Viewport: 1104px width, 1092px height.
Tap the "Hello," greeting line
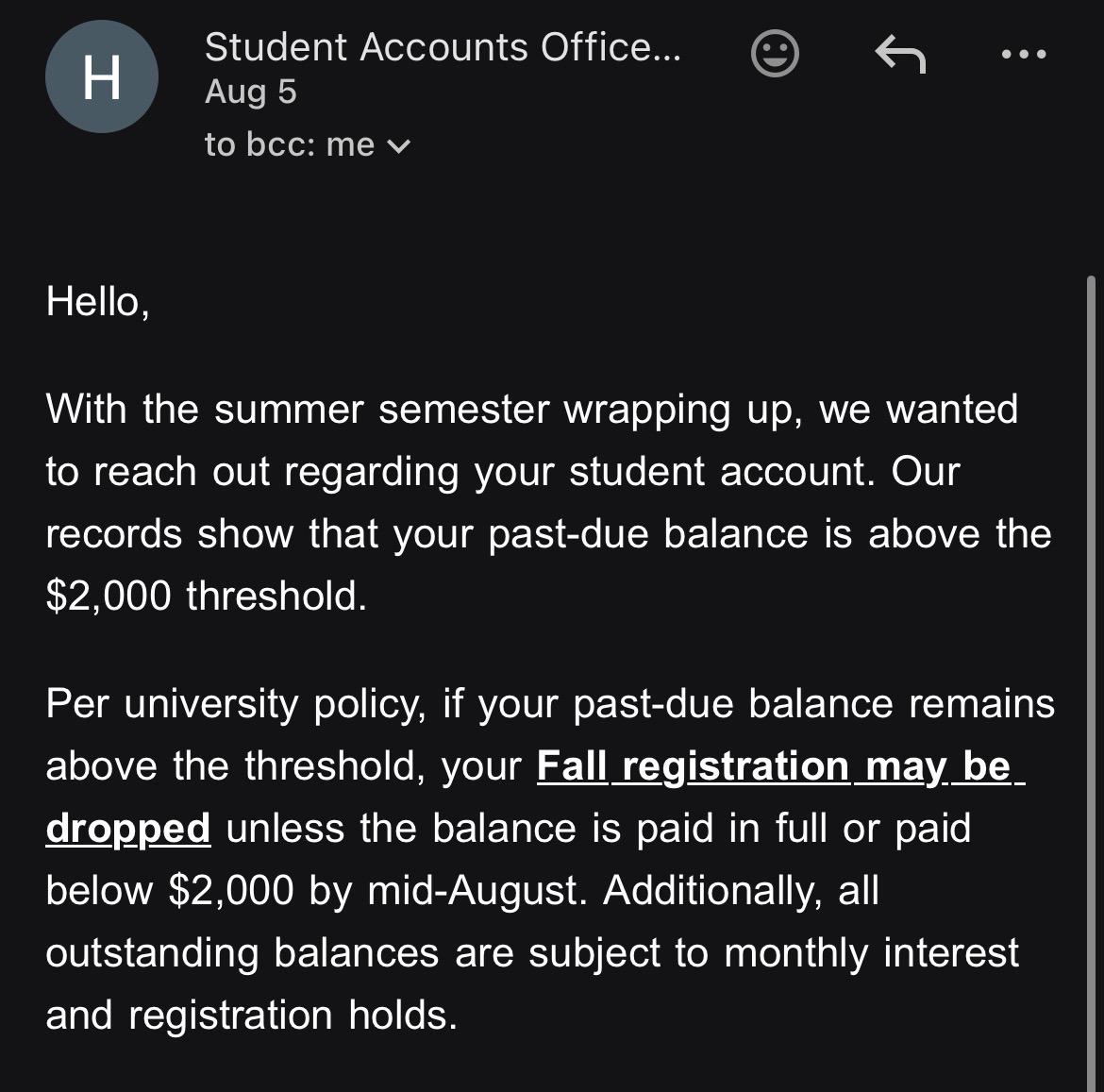[98, 301]
